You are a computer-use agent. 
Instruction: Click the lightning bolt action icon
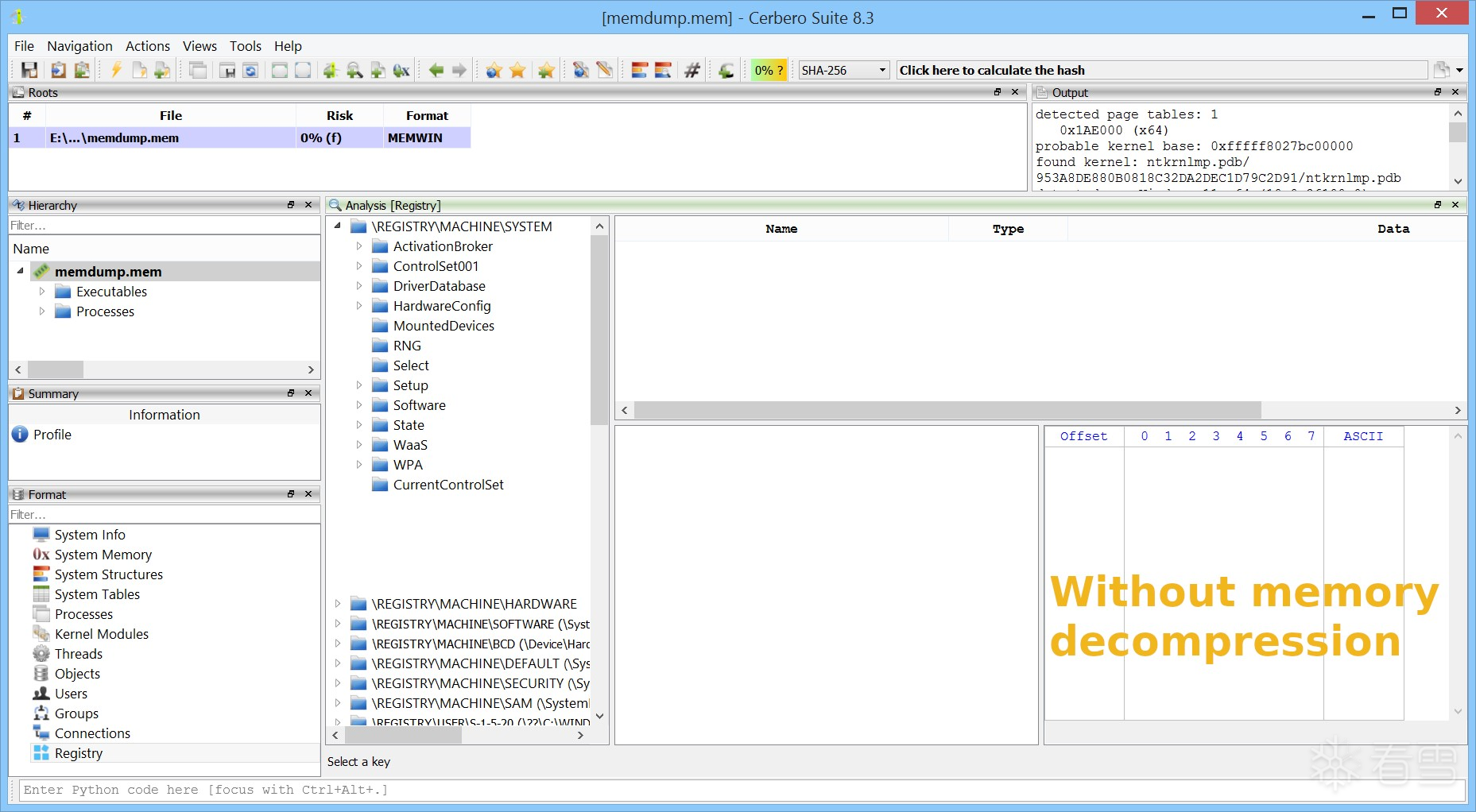click(x=116, y=70)
